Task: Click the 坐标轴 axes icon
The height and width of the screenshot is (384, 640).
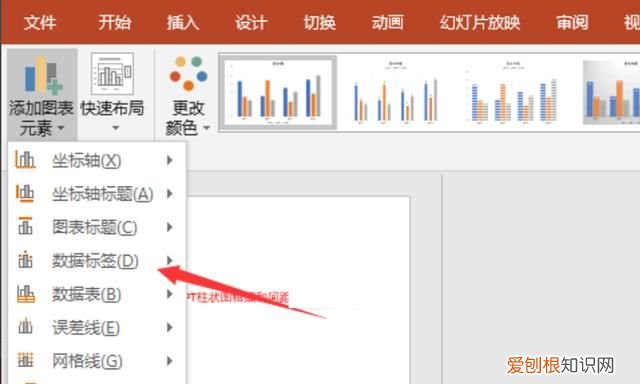Action: (x=25, y=160)
